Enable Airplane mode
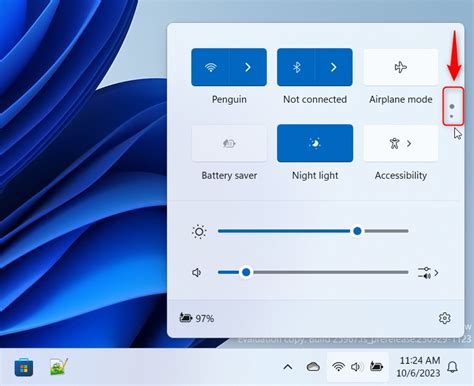Image resolution: width=474 pixels, height=386 pixels. [x=401, y=67]
